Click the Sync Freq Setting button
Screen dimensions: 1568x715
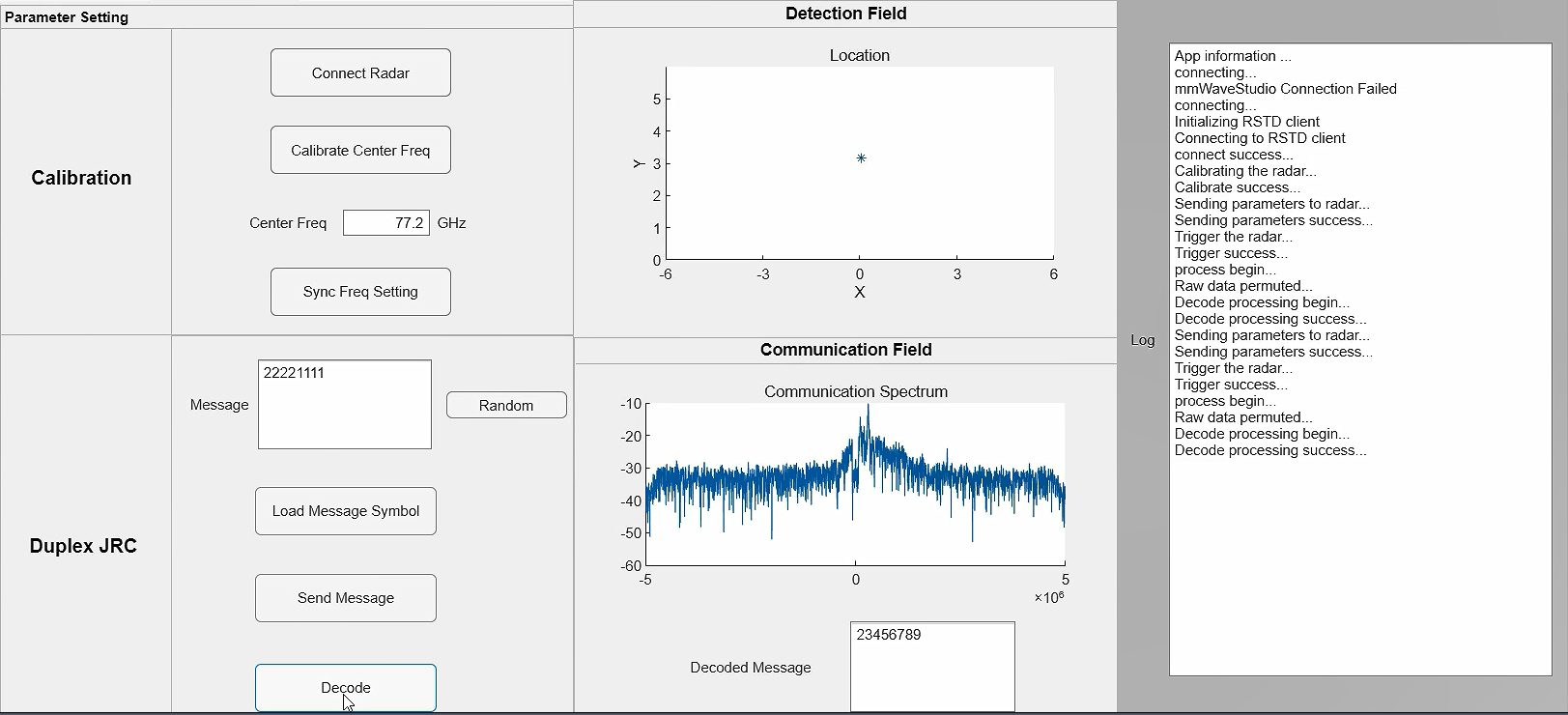360,292
